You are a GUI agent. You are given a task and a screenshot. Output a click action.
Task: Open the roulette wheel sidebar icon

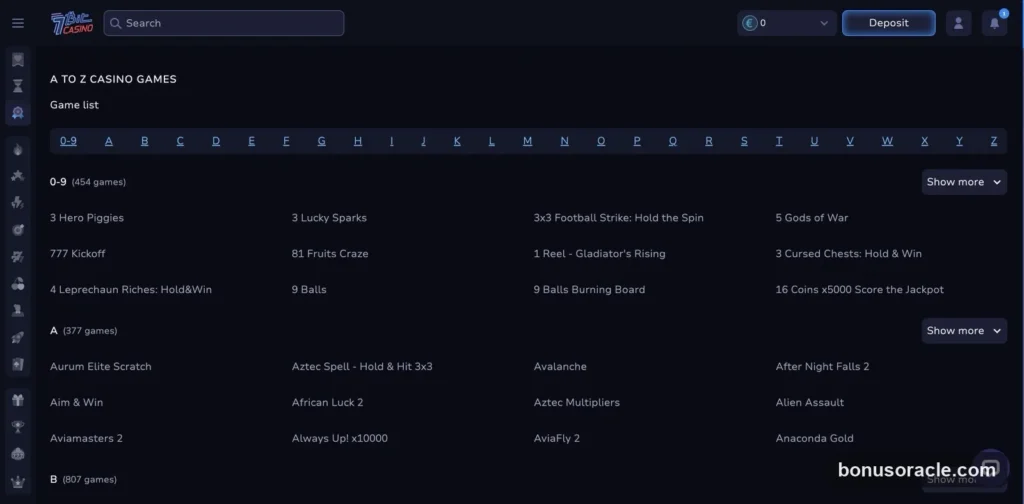18,229
